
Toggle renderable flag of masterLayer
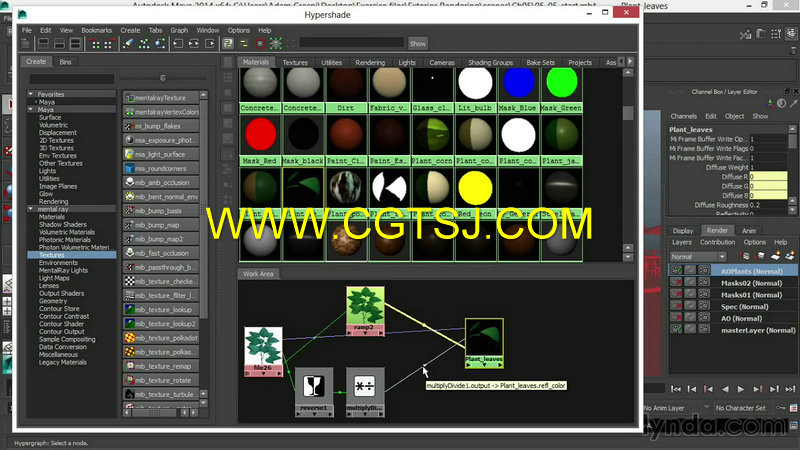point(677,330)
